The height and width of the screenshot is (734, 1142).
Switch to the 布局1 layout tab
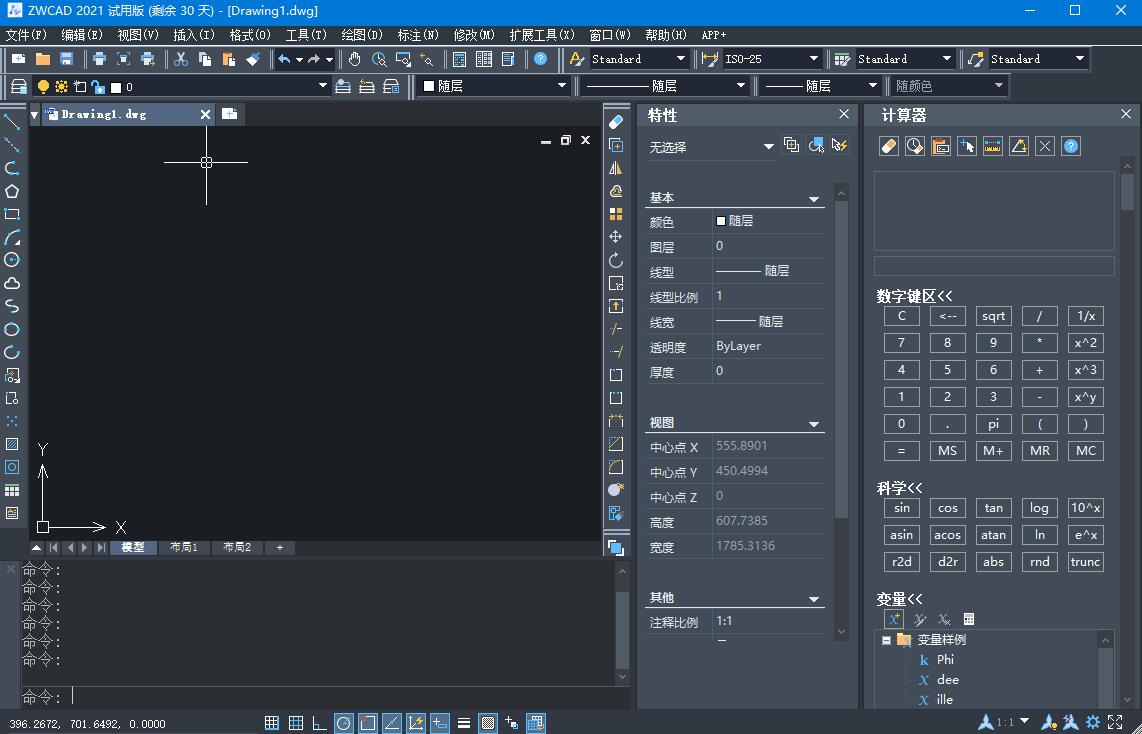tap(184, 548)
